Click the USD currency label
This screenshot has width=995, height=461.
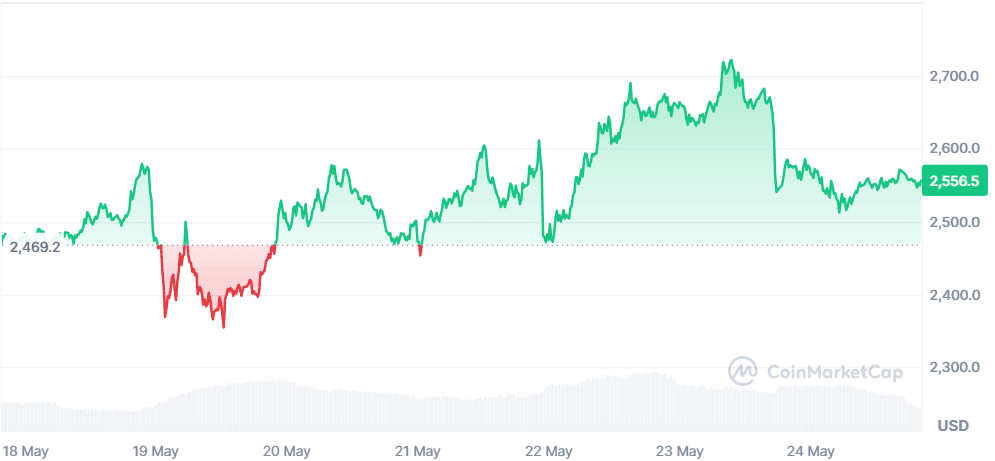[x=952, y=425]
